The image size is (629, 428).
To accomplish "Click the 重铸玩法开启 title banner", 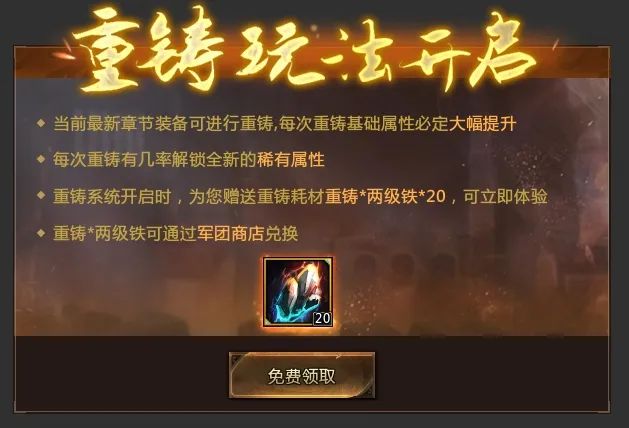I will point(305,50).
